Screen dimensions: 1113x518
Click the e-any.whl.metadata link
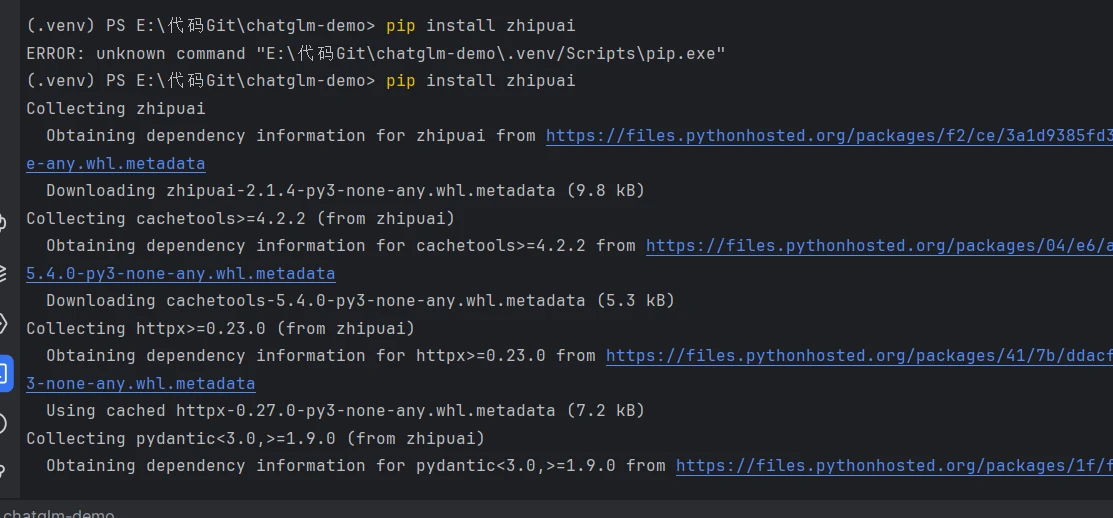115,163
